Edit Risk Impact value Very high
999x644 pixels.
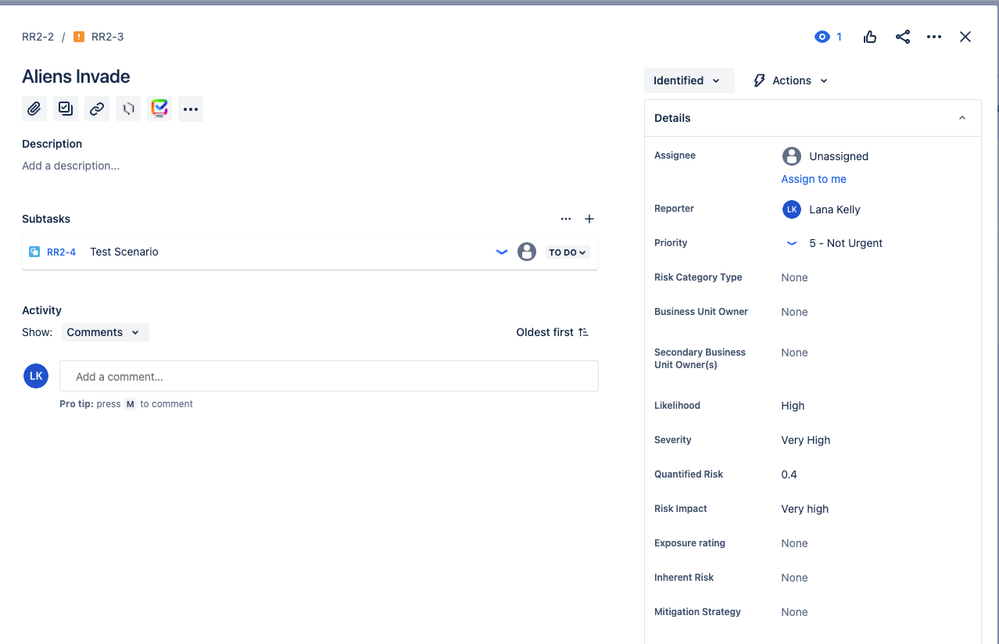click(805, 509)
